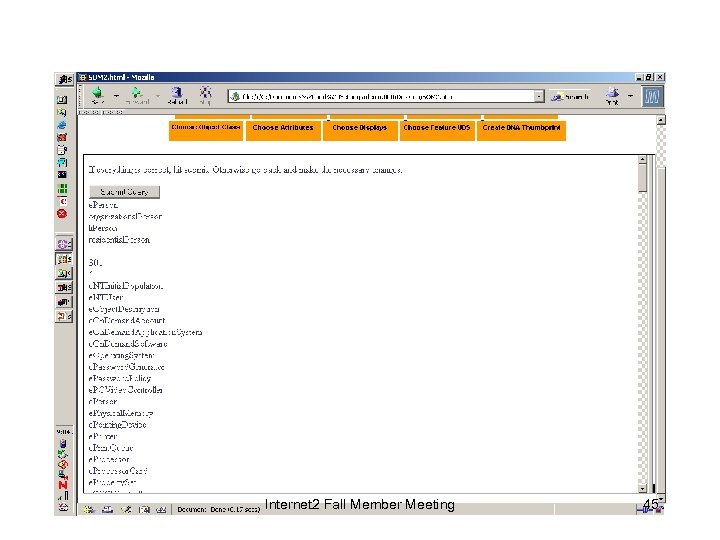Click the Print toolbar icon
This screenshot has width=720, height=540.
pyautogui.click(x=612, y=96)
